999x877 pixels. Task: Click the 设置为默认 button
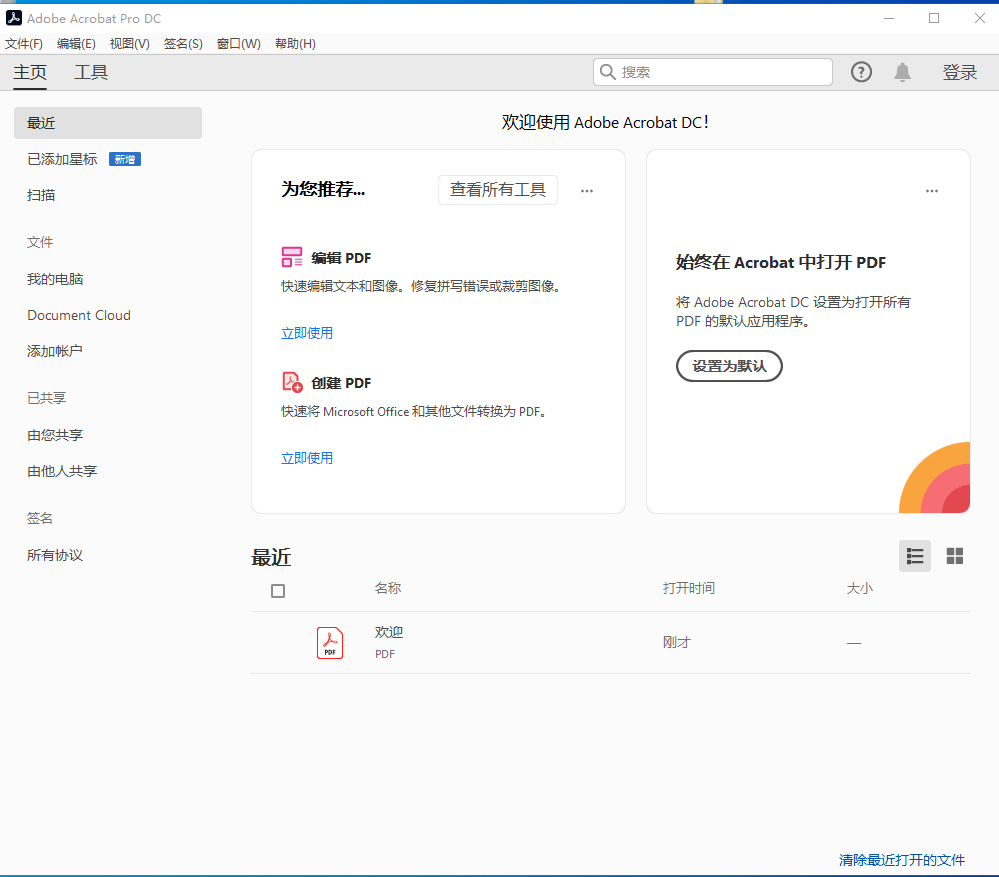coord(729,366)
